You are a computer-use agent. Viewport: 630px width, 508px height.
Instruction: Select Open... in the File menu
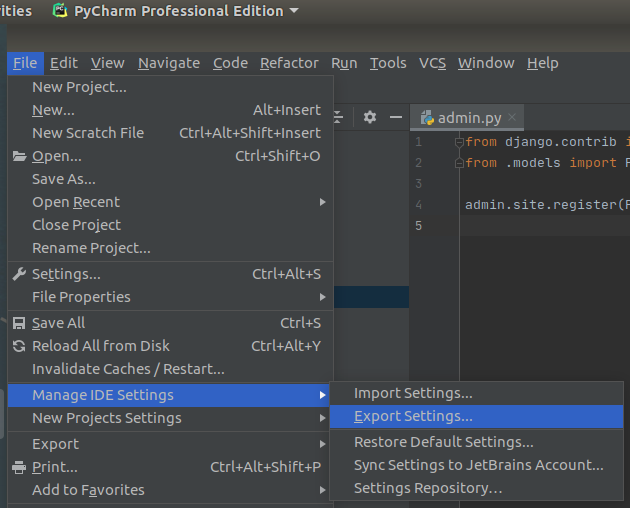(170, 156)
